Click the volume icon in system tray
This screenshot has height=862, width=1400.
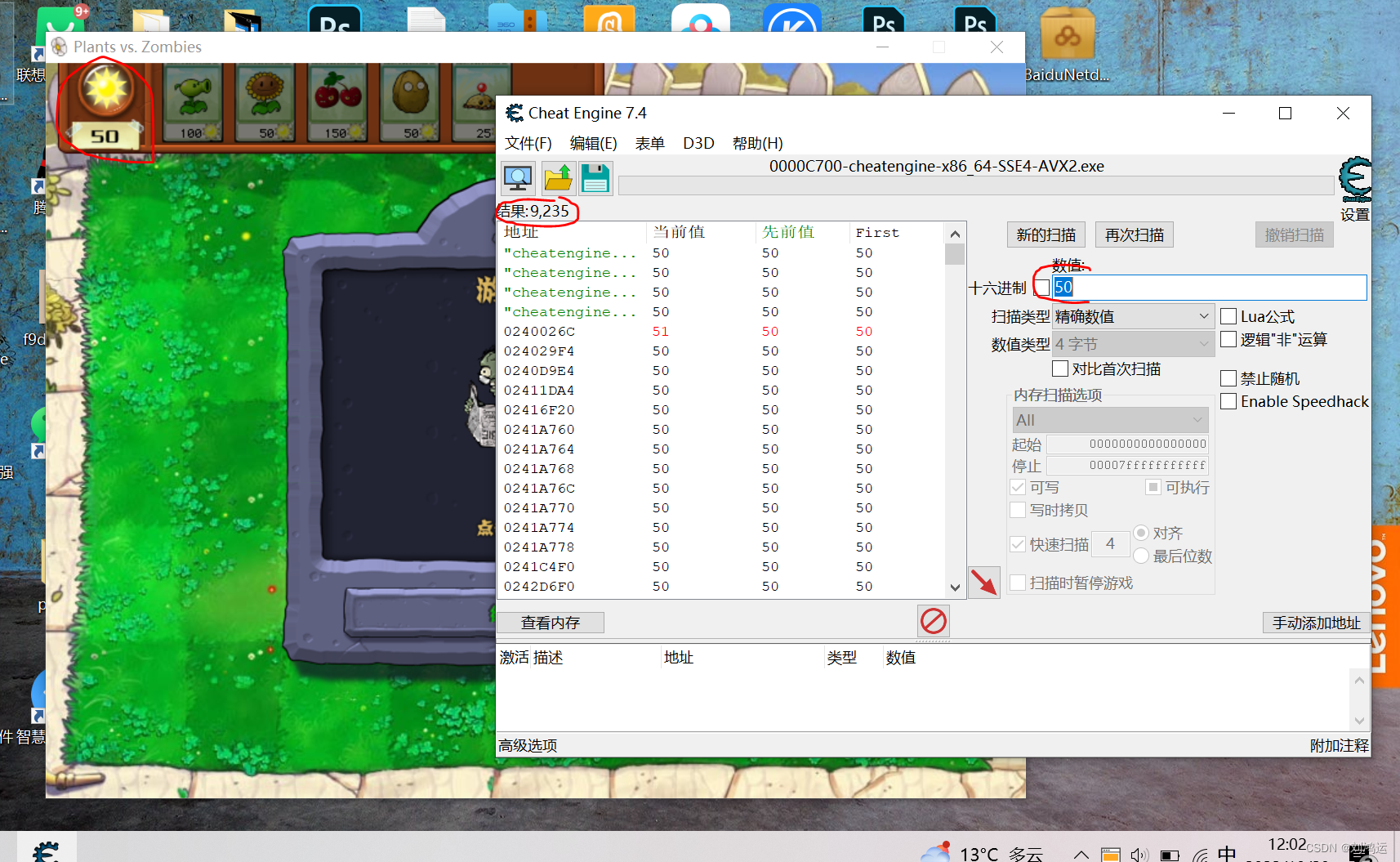(x=1139, y=855)
